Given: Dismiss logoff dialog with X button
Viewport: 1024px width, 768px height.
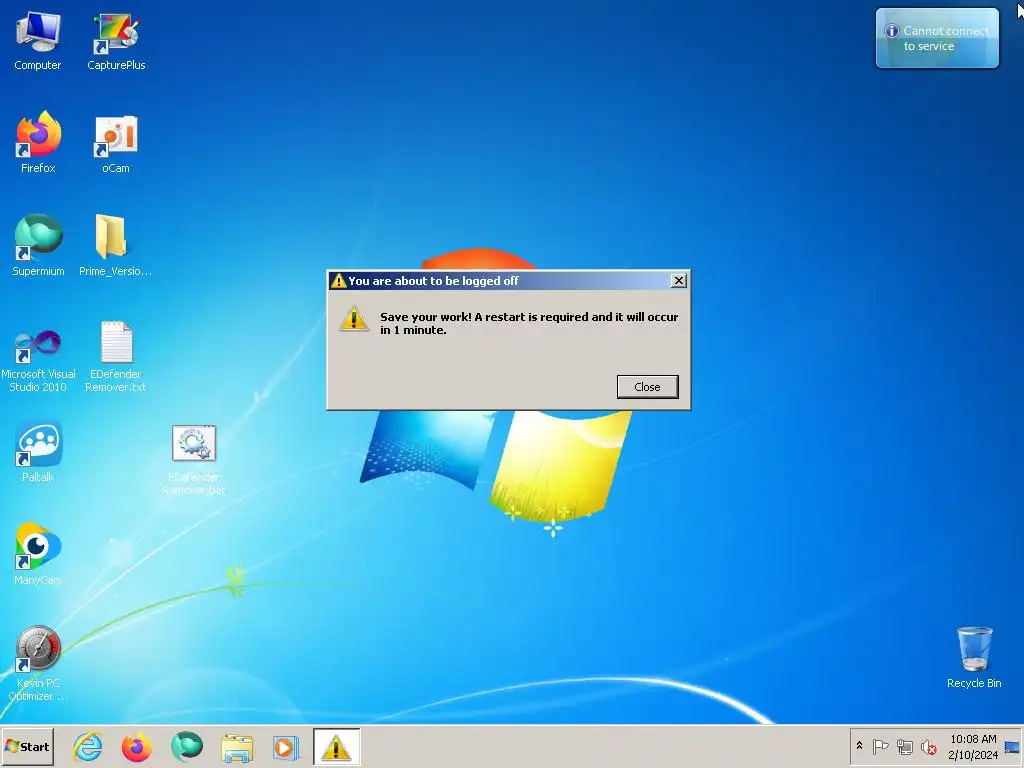Looking at the screenshot, I should click(x=679, y=280).
